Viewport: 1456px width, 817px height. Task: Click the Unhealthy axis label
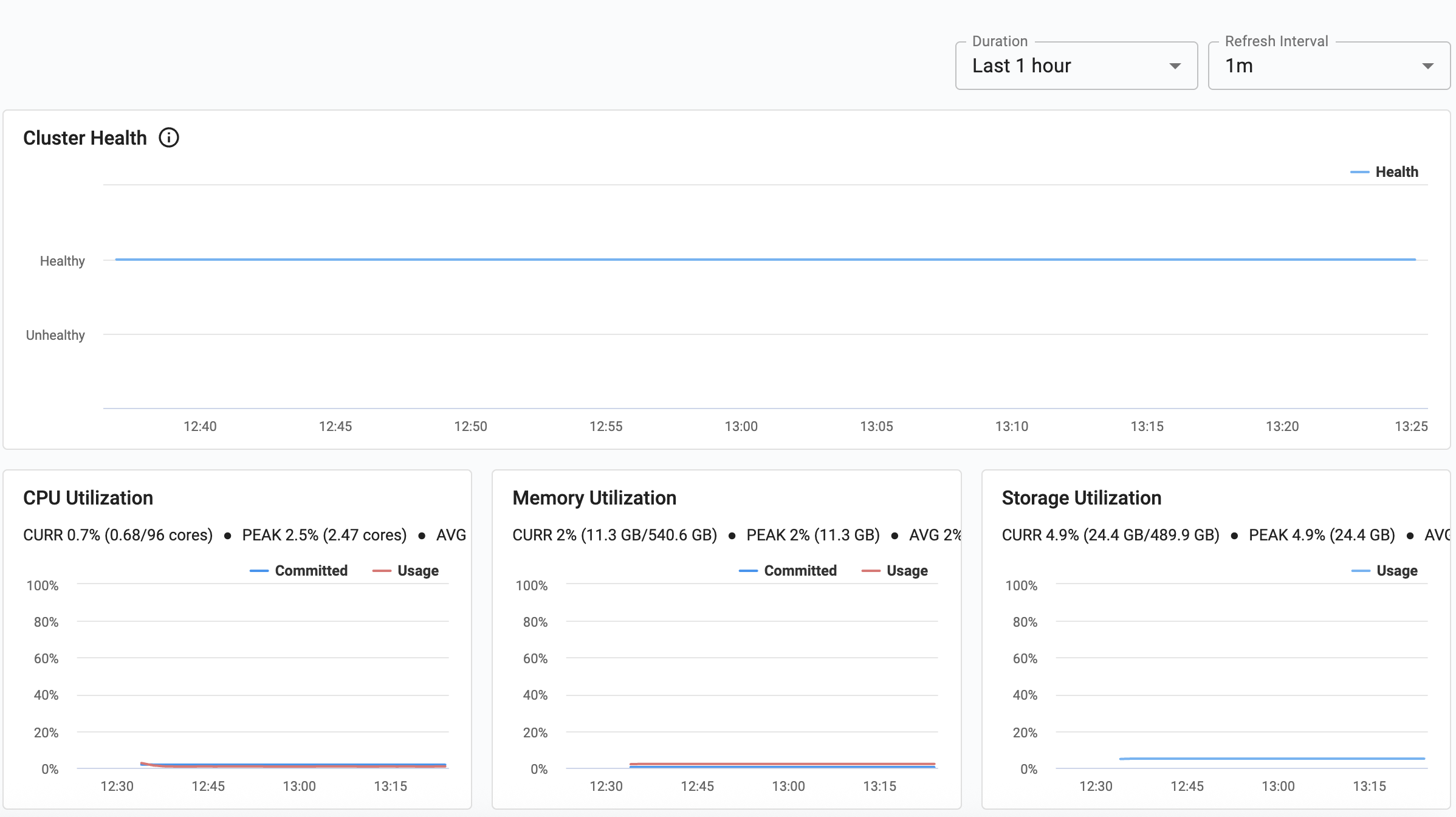pos(55,335)
